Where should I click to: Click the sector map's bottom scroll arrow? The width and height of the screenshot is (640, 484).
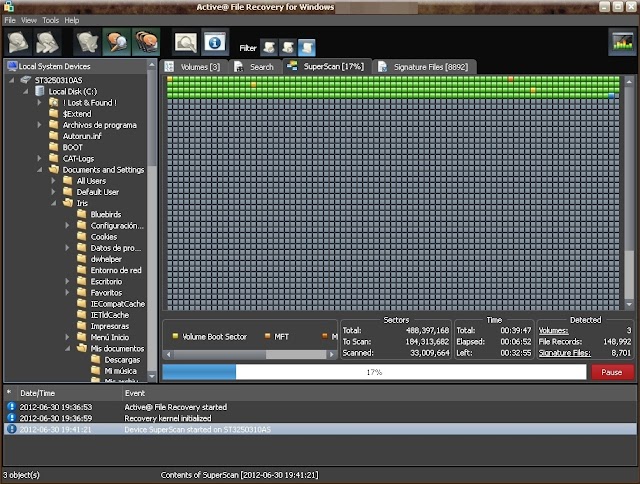coord(629,304)
